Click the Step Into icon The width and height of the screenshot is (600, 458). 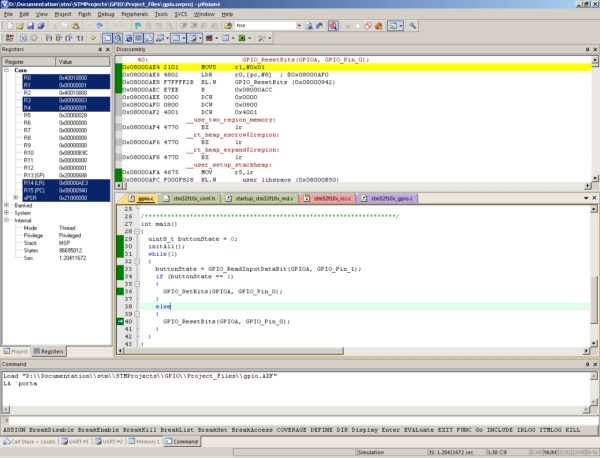[49, 38]
